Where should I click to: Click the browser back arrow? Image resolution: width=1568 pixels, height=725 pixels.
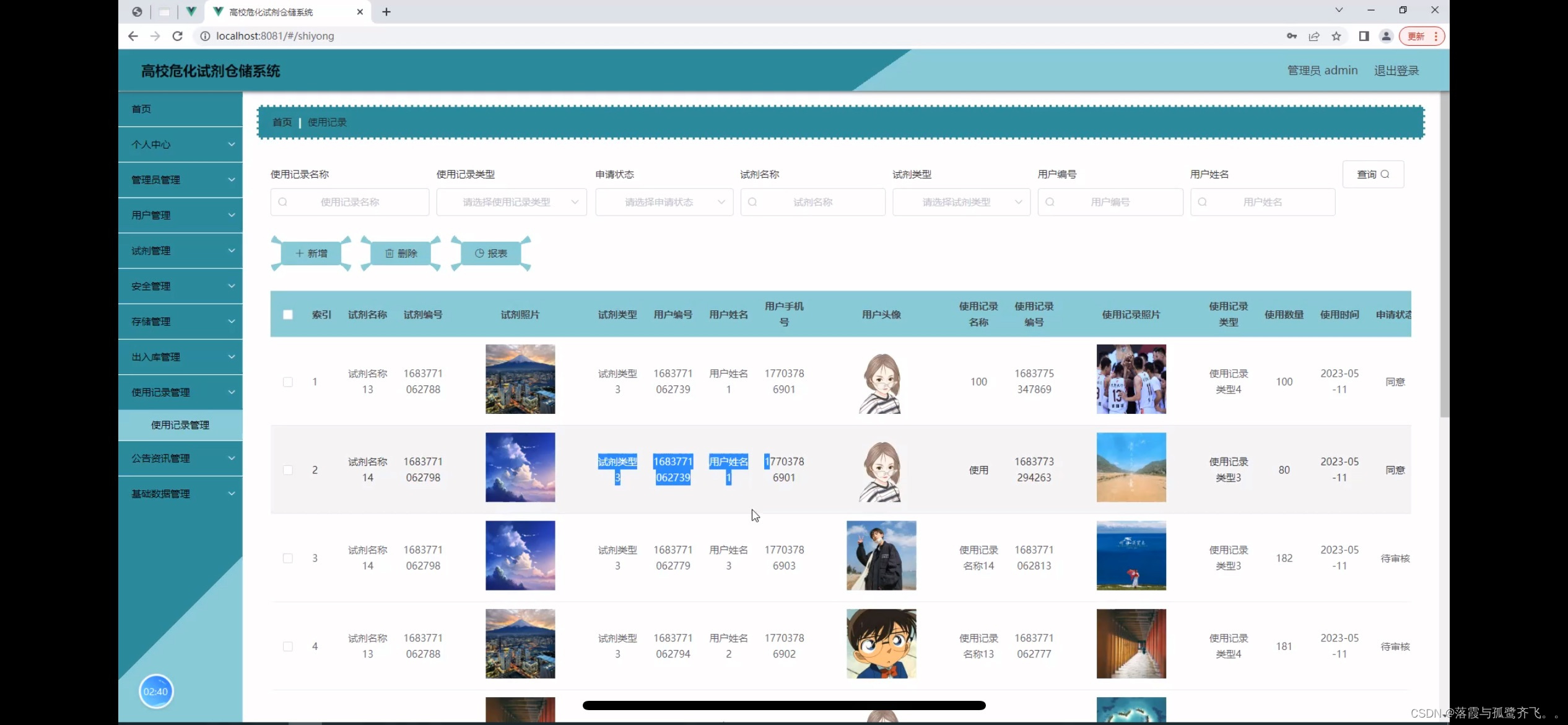tap(133, 36)
